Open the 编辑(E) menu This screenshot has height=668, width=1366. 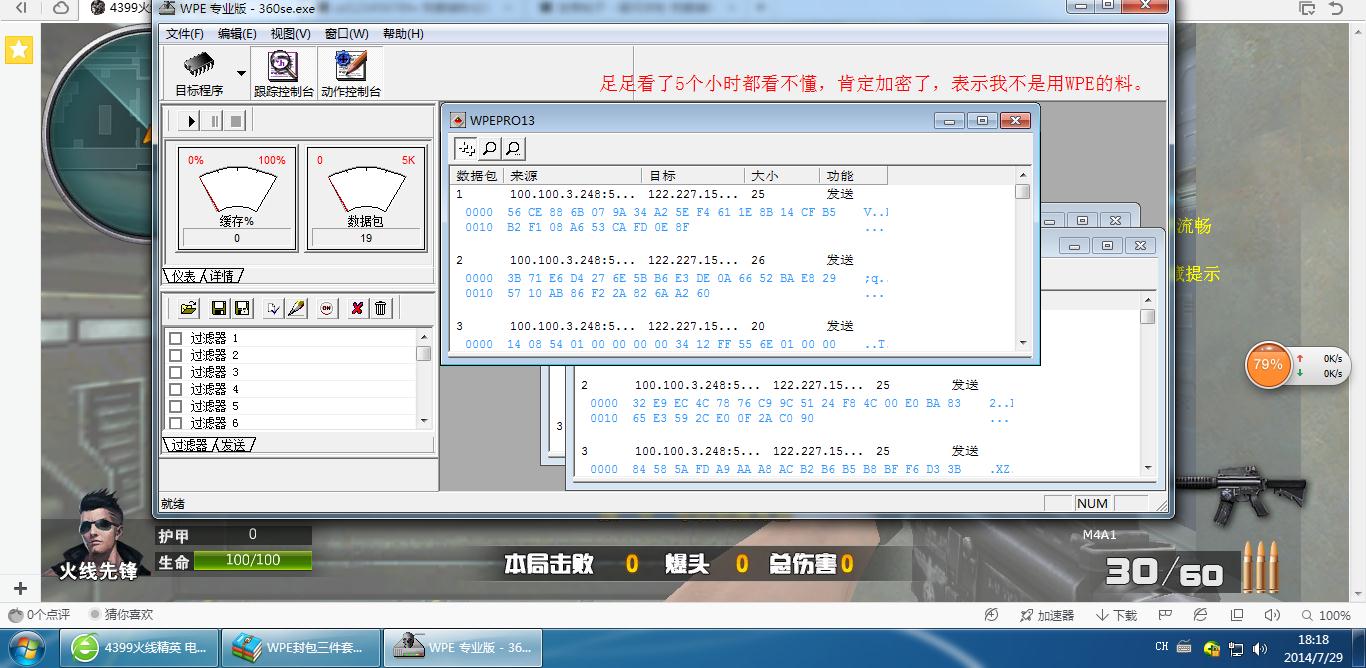(x=237, y=33)
